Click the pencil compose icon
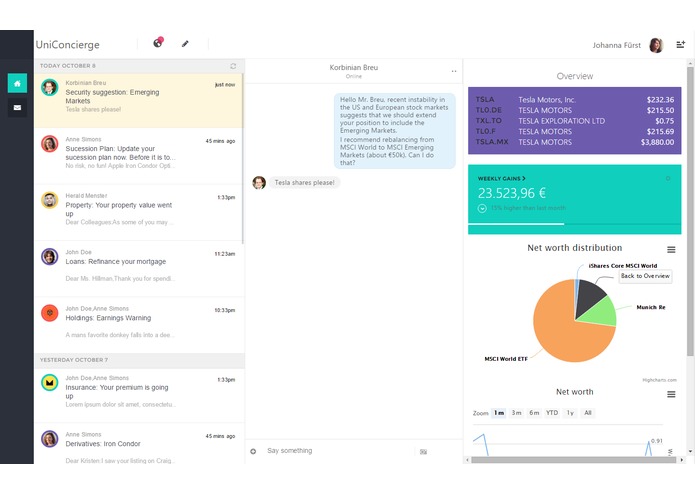695x494 pixels. (185, 43)
